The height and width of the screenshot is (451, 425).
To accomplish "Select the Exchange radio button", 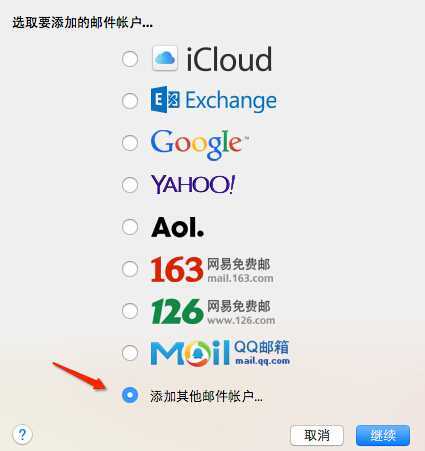I will [x=130, y=101].
